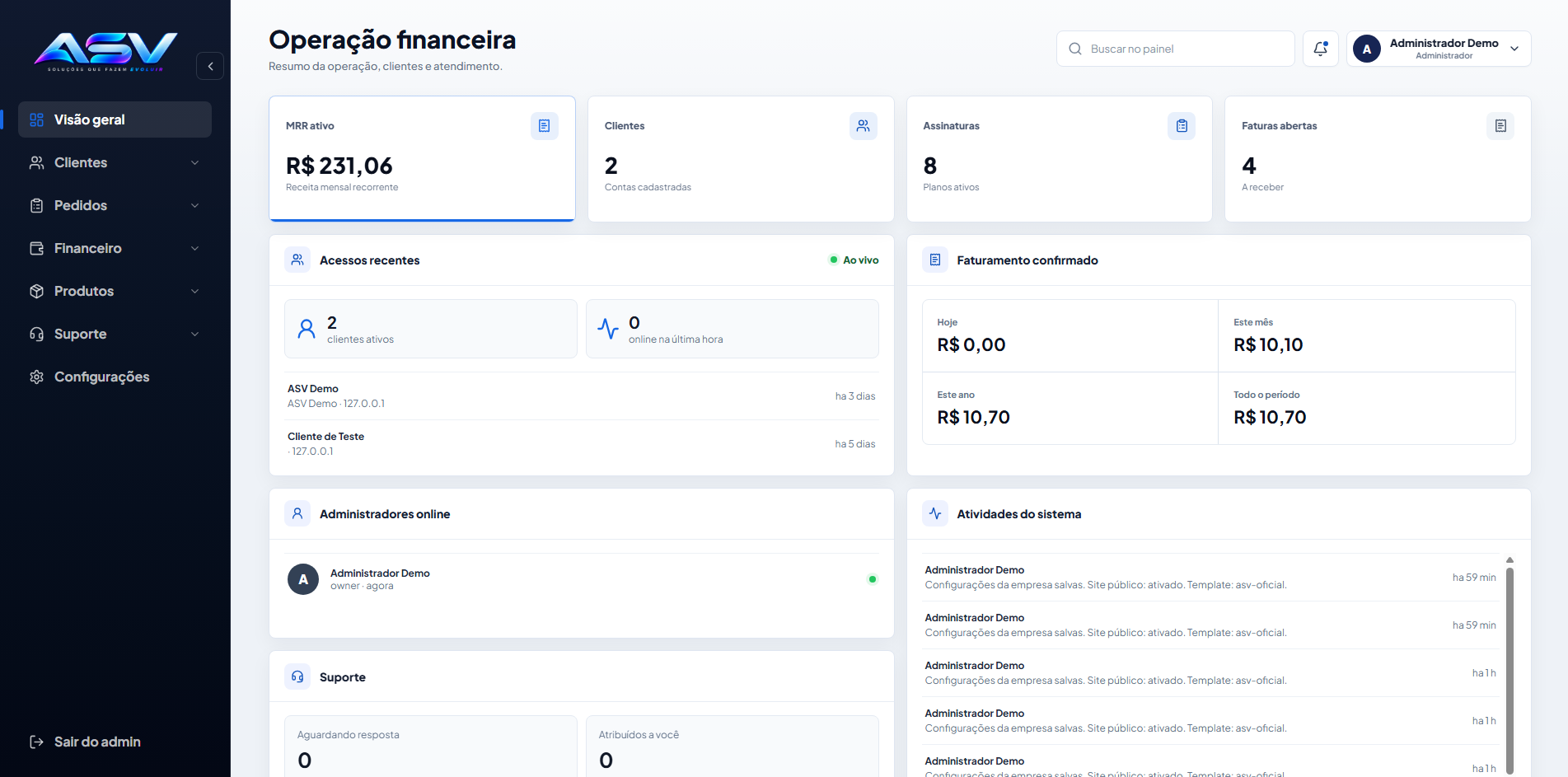Click the Acessos recentes panel icon

click(297, 260)
